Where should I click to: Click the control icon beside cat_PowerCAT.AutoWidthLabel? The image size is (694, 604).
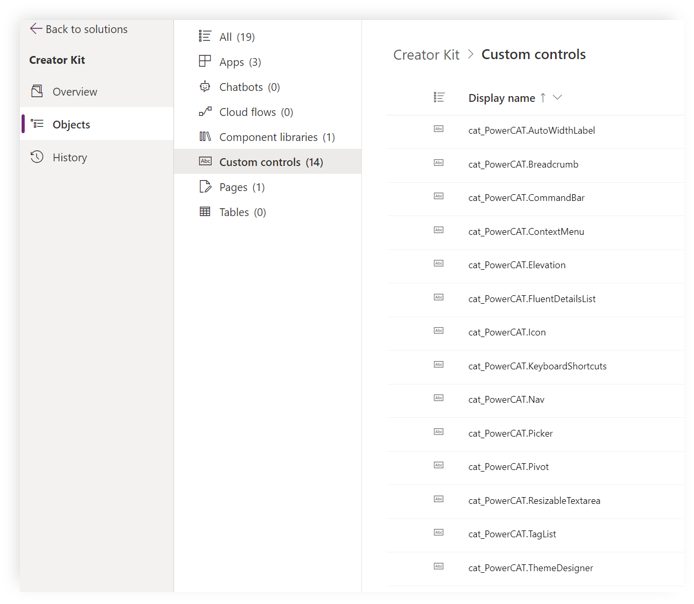[x=439, y=129]
